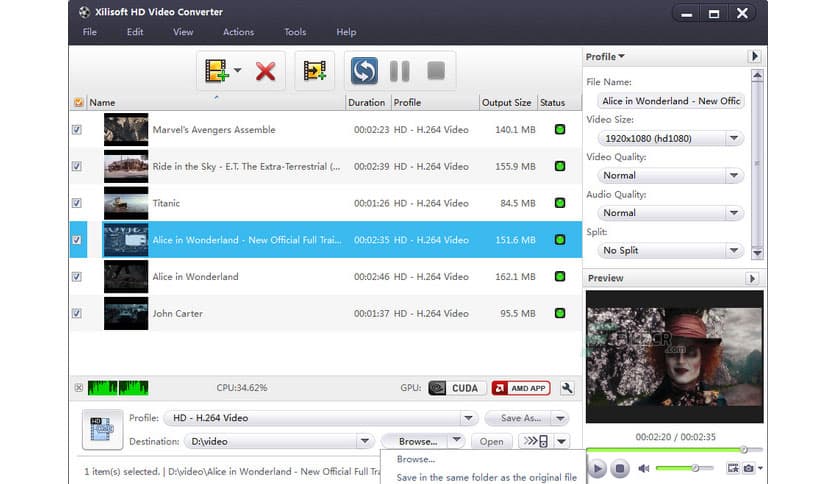Stop conversion with the toolbar stop icon
Image resolution: width=836 pixels, height=484 pixels.
(436, 70)
